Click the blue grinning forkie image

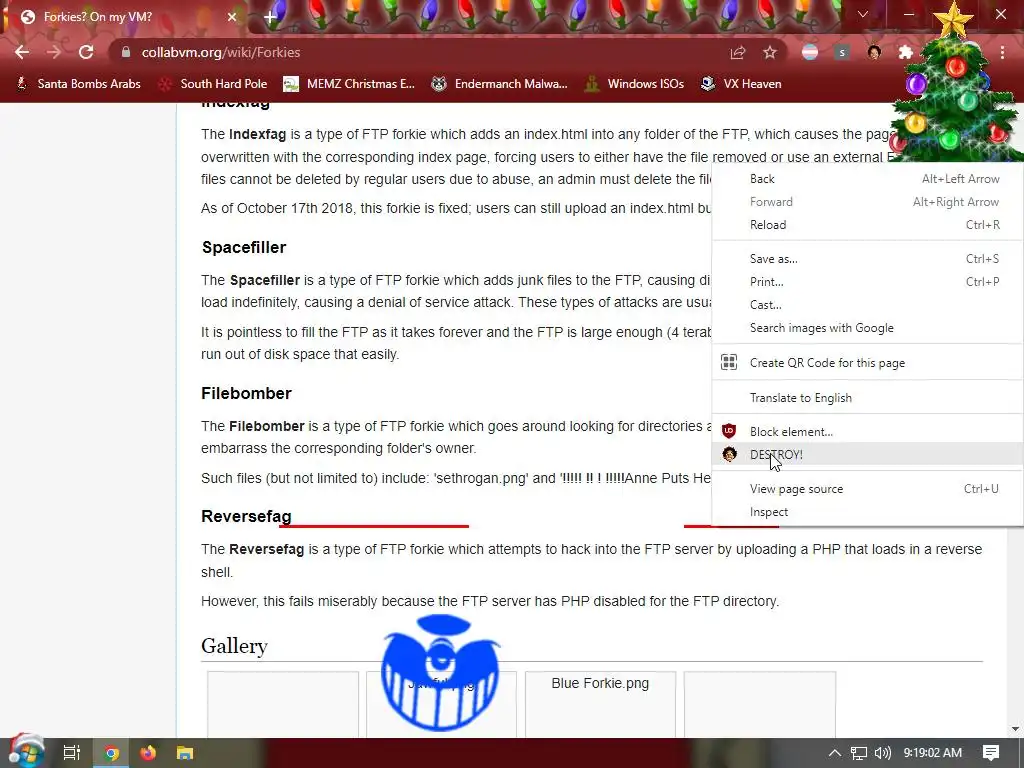tap(441, 673)
